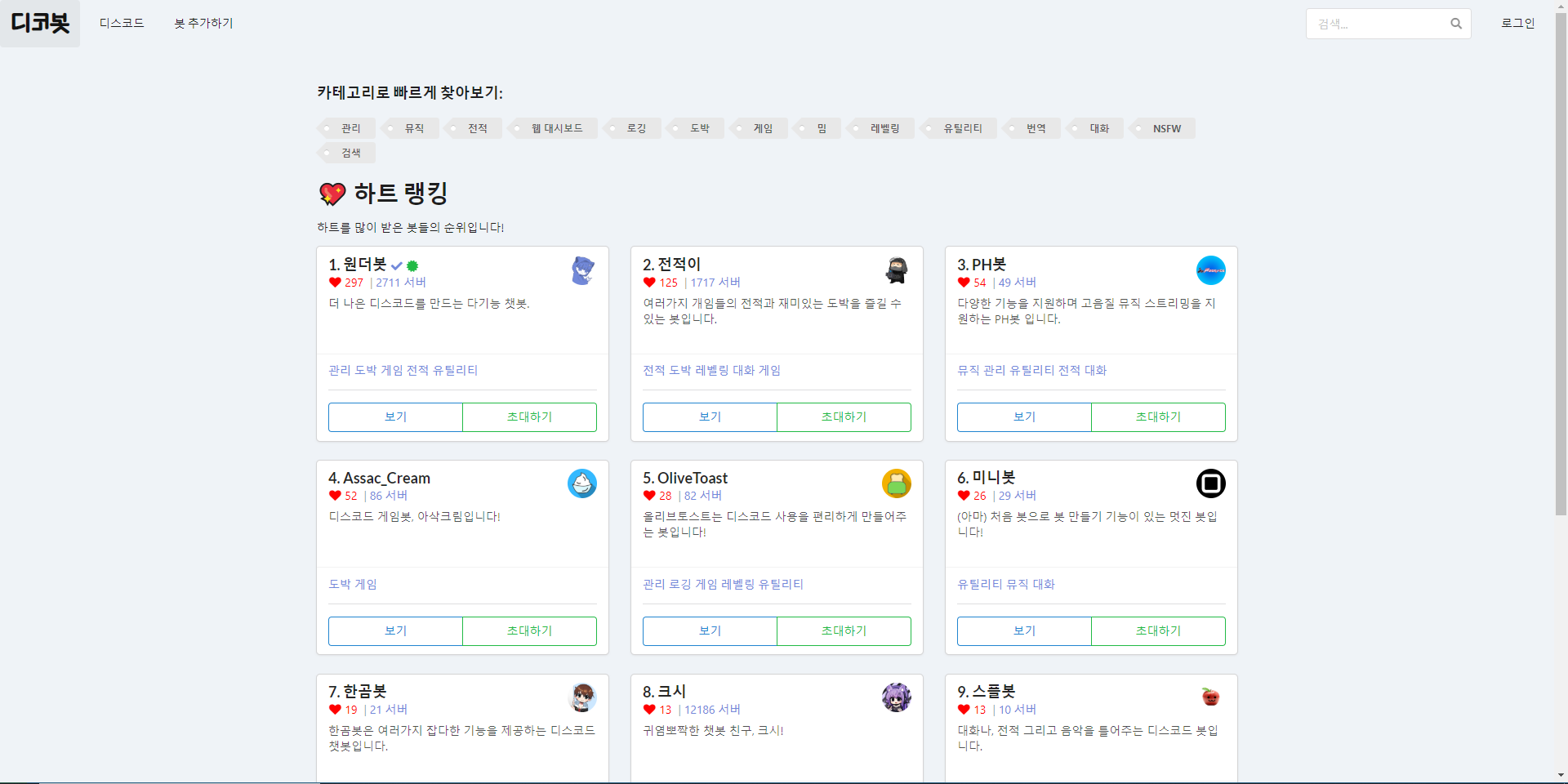Select the 전적 category tag
The image size is (1568, 784).
tap(473, 128)
